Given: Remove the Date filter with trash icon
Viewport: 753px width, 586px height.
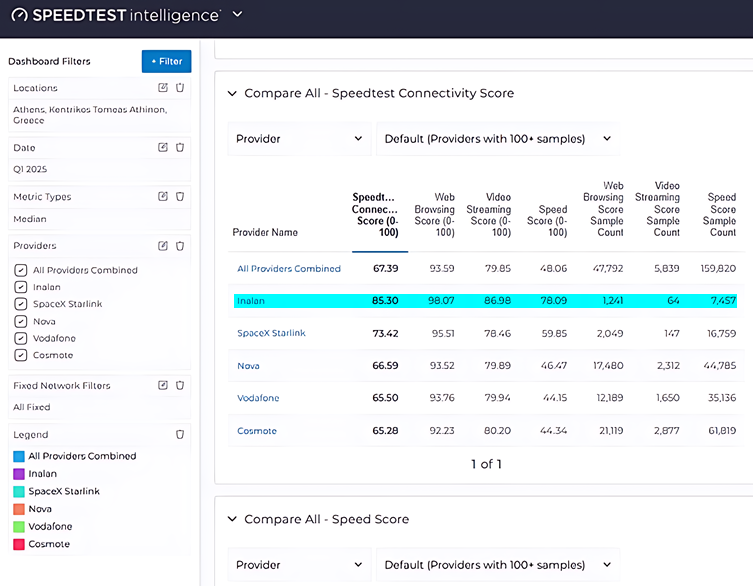Looking at the screenshot, I should (x=180, y=147).
